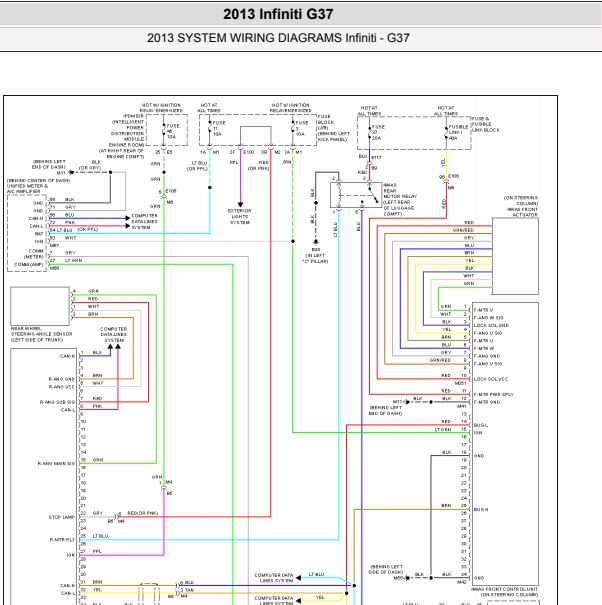Click the 'COMM (METER)' terminal label

click(x=34, y=254)
